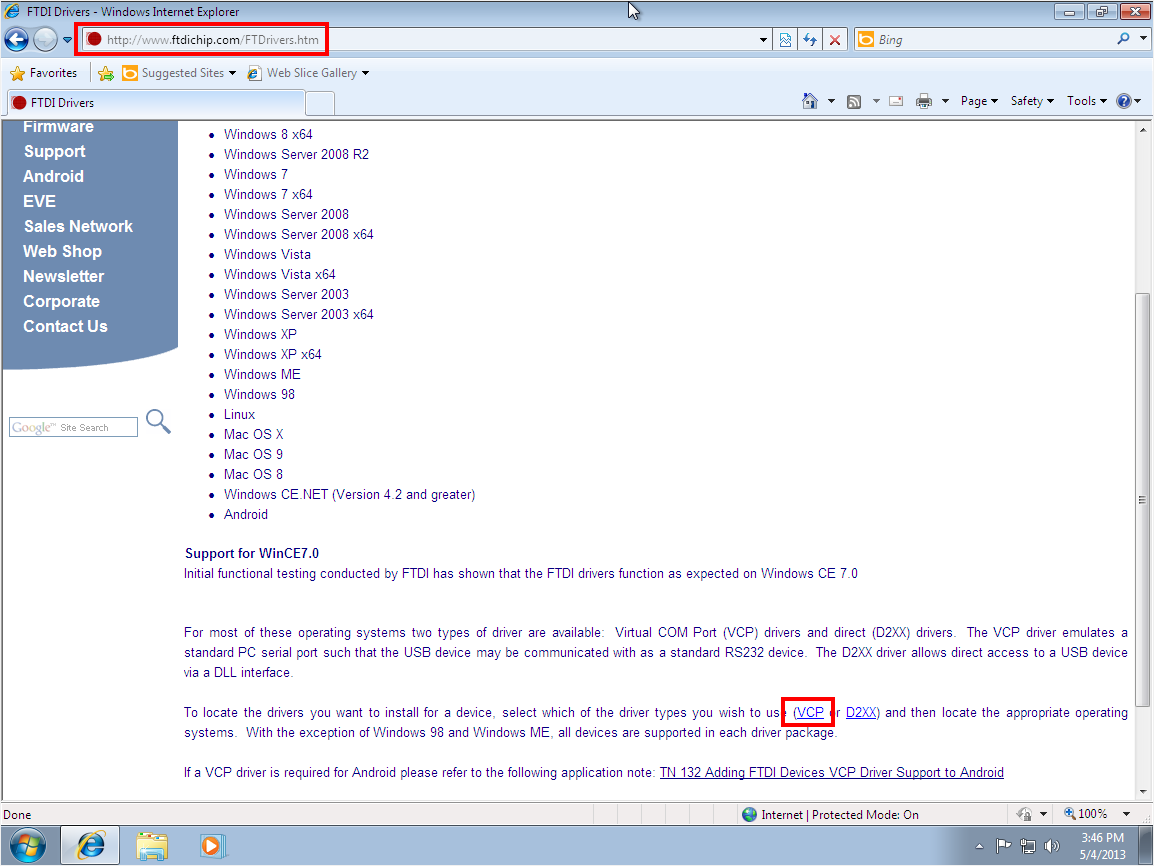Click the volume speaker tray icon
Screen dimensions: 1154x866
[1052, 846]
